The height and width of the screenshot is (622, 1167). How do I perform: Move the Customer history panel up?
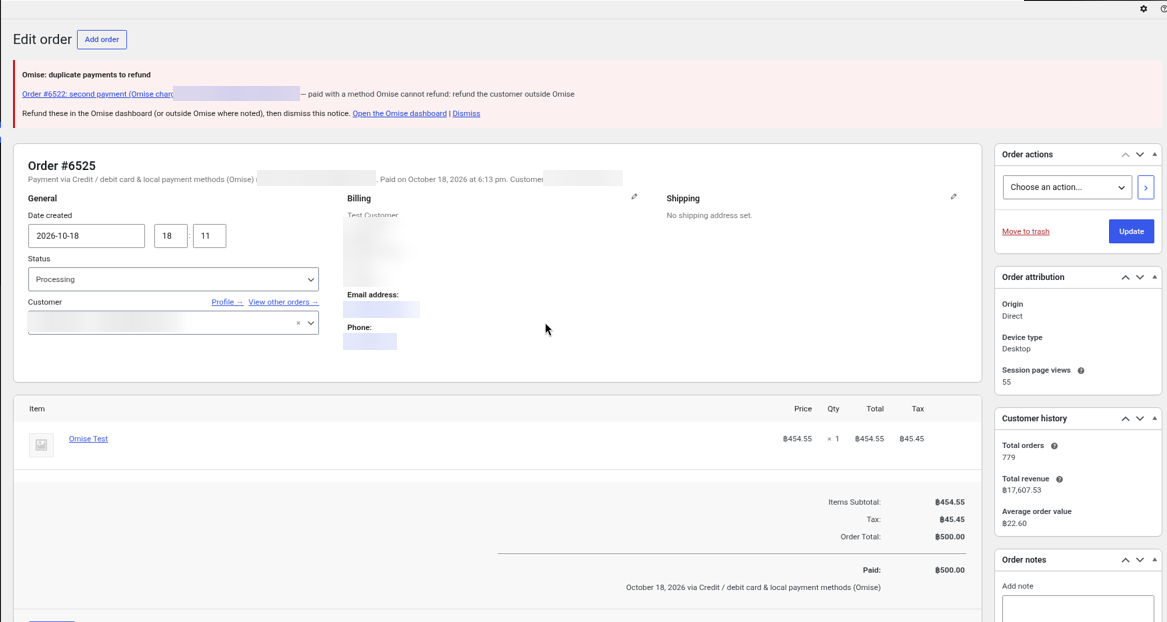1125,419
